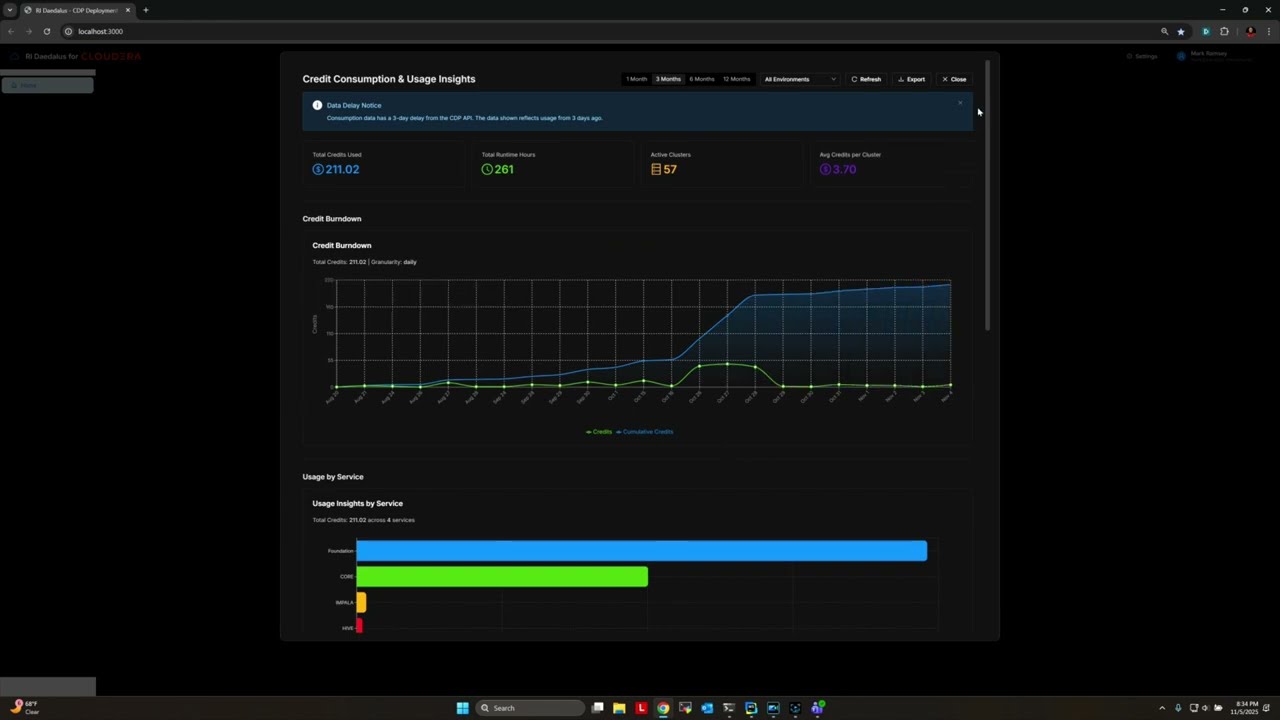
Task: Click the 211.02 total credits value
Action: pyautogui.click(x=342, y=169)
